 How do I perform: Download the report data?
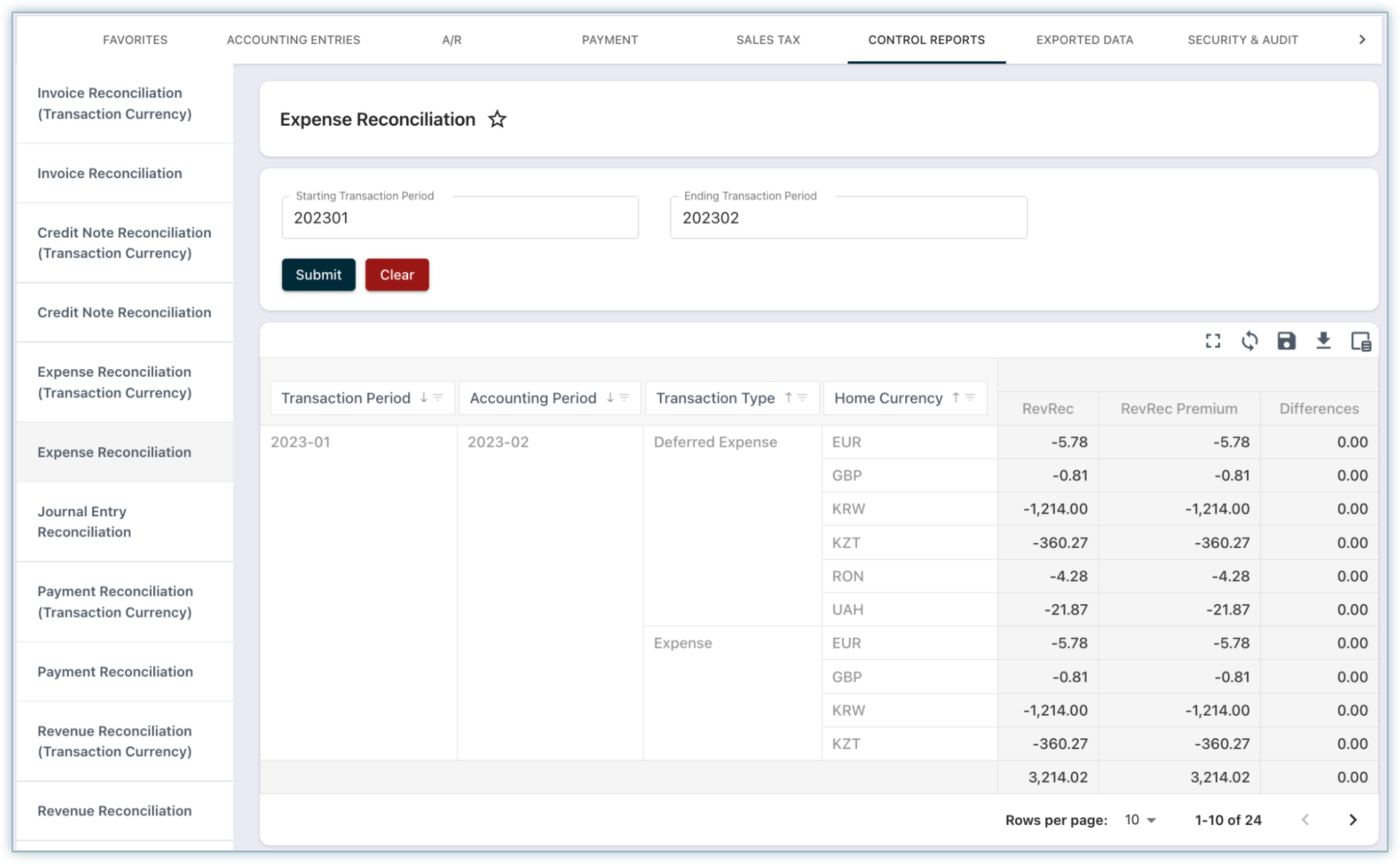tap(1323, 341)
